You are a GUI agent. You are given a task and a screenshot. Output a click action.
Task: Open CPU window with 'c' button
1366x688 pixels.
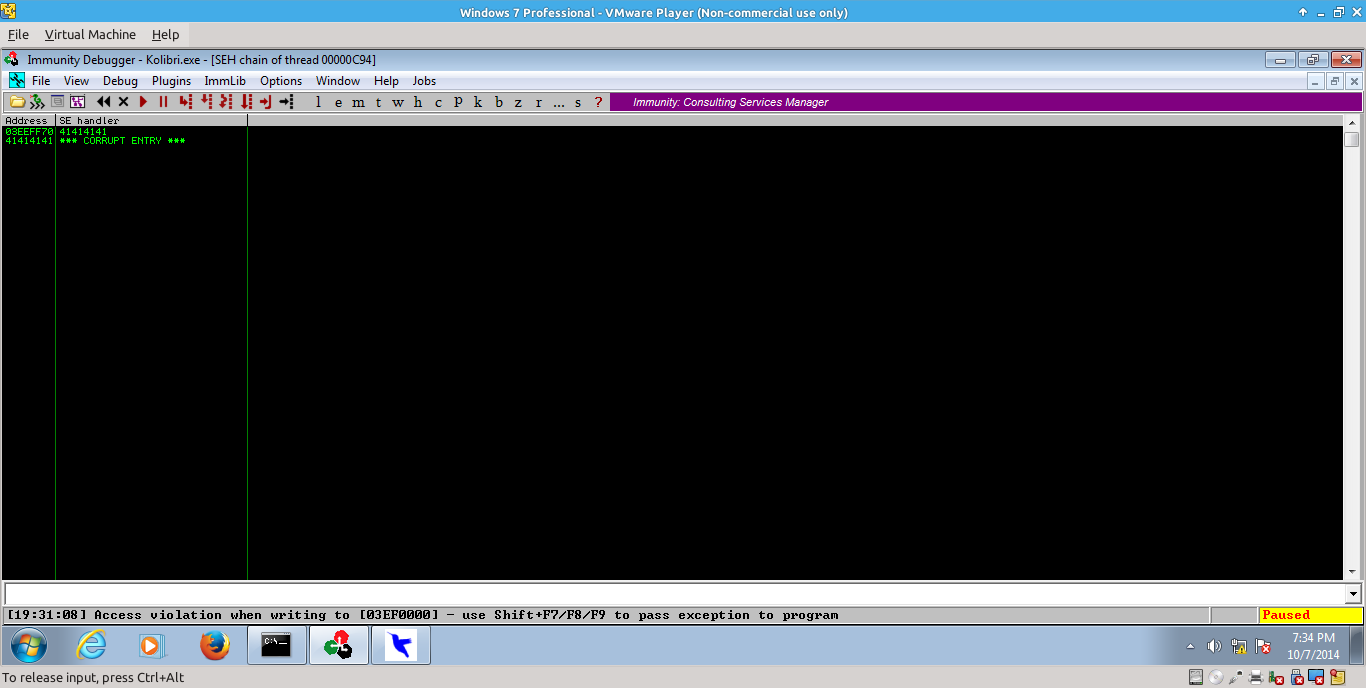438,102
